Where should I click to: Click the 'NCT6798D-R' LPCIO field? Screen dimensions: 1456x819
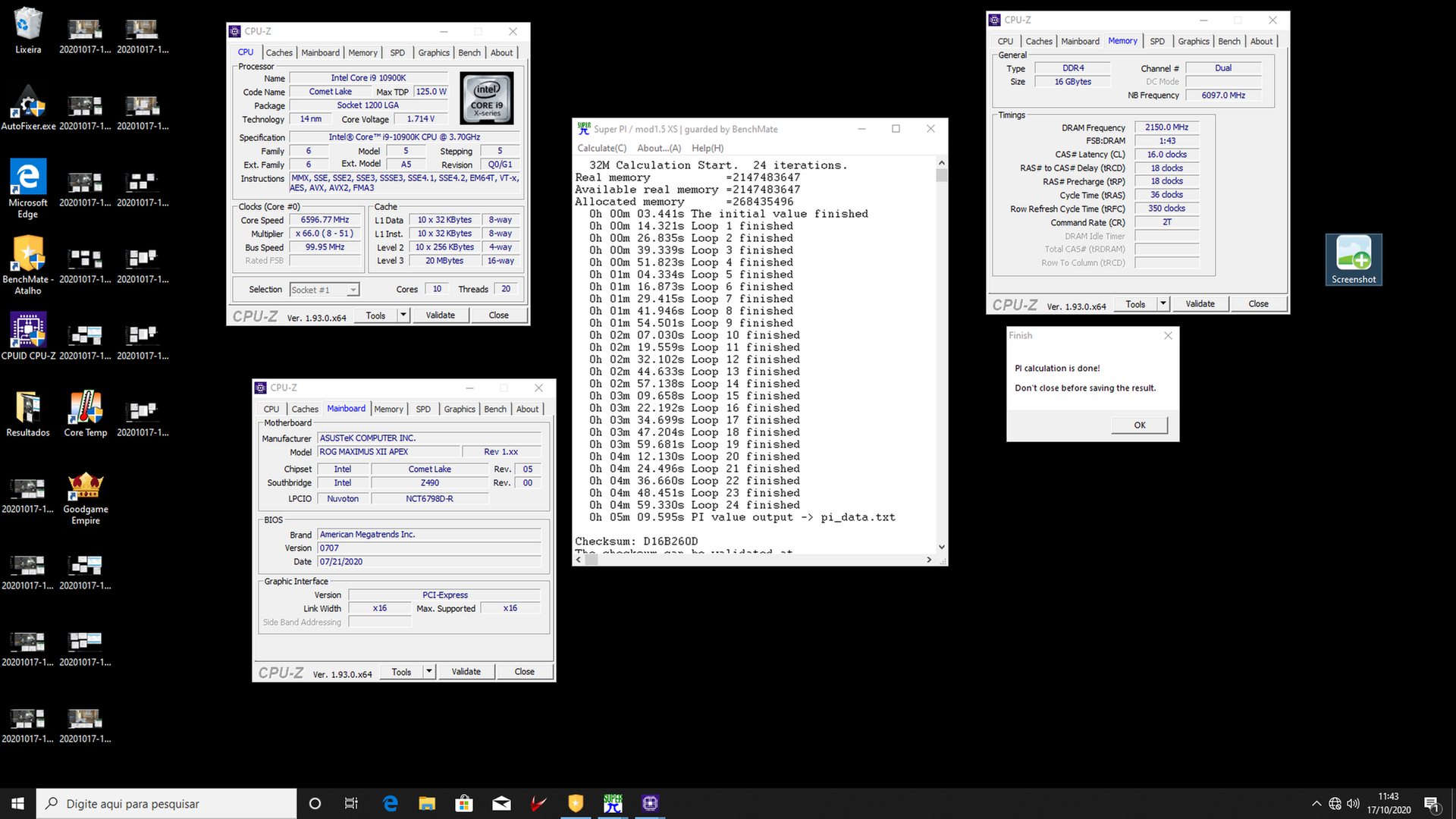pyautogui.click(x=429, y=499)
